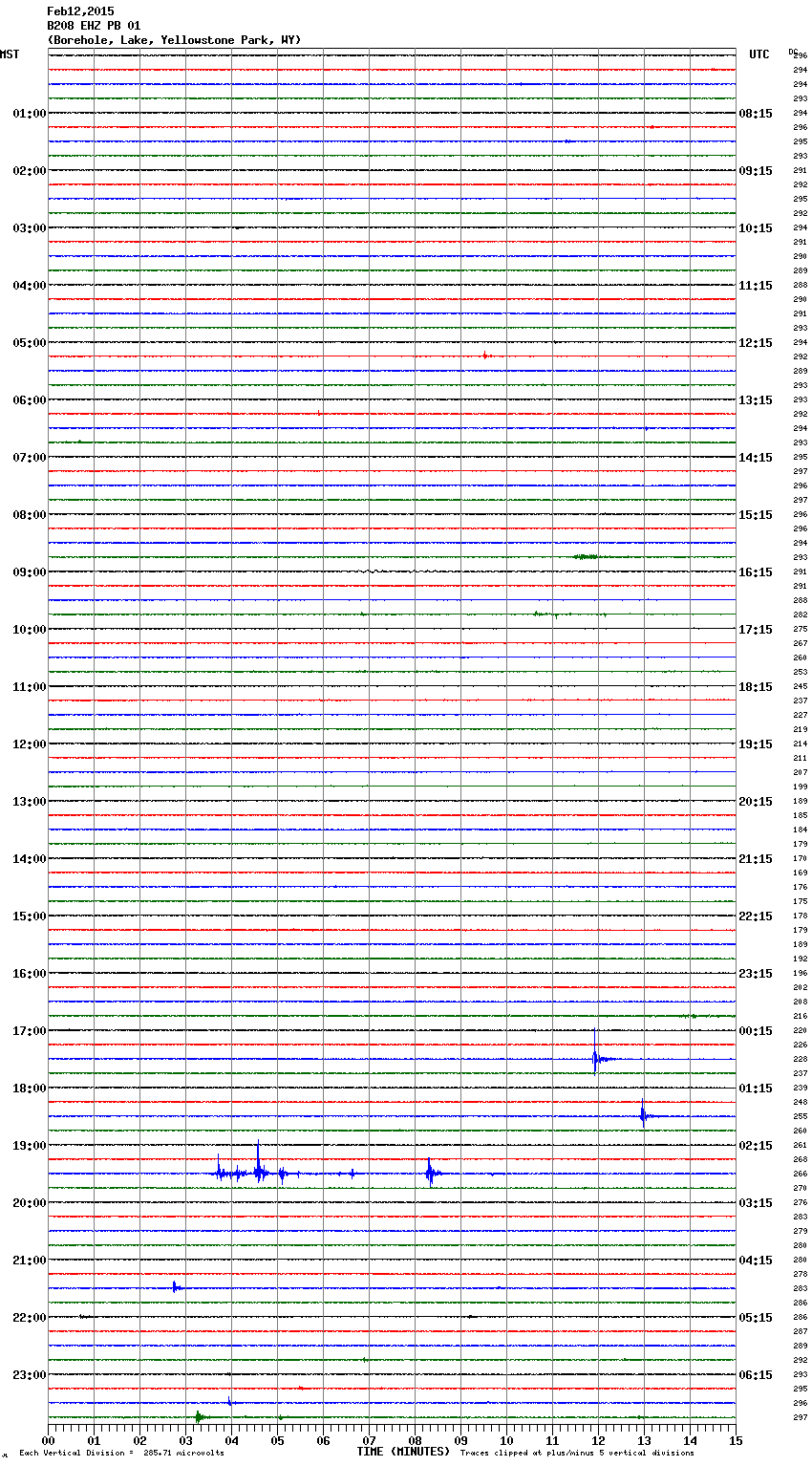Select the '01:00' MST time label

30,114
